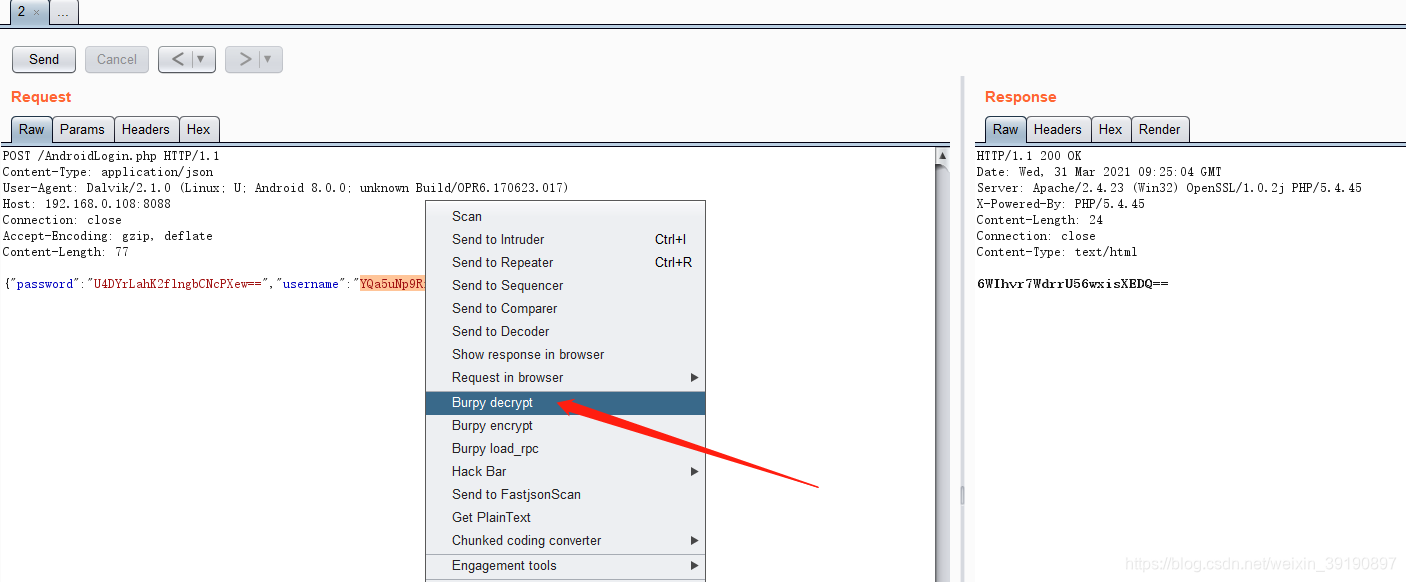Viewport: 1406px width, 582px height.
Task: Switch to Request Headers tab
Action: 146,129
